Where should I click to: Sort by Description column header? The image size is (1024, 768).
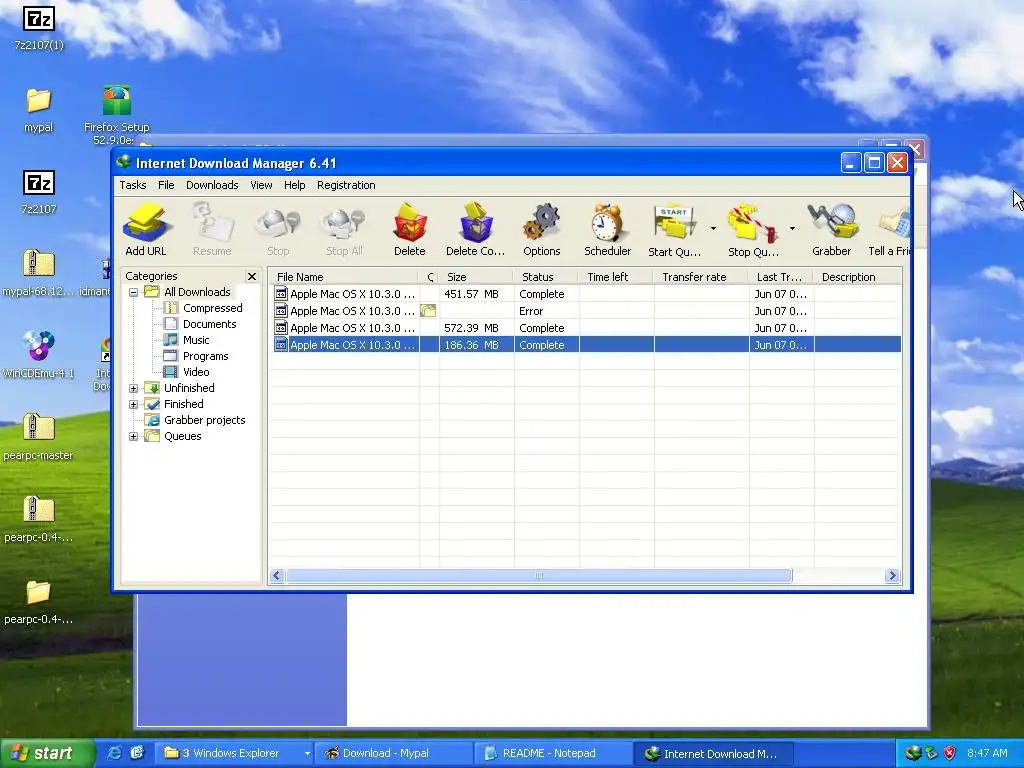[x=857, y=277]
